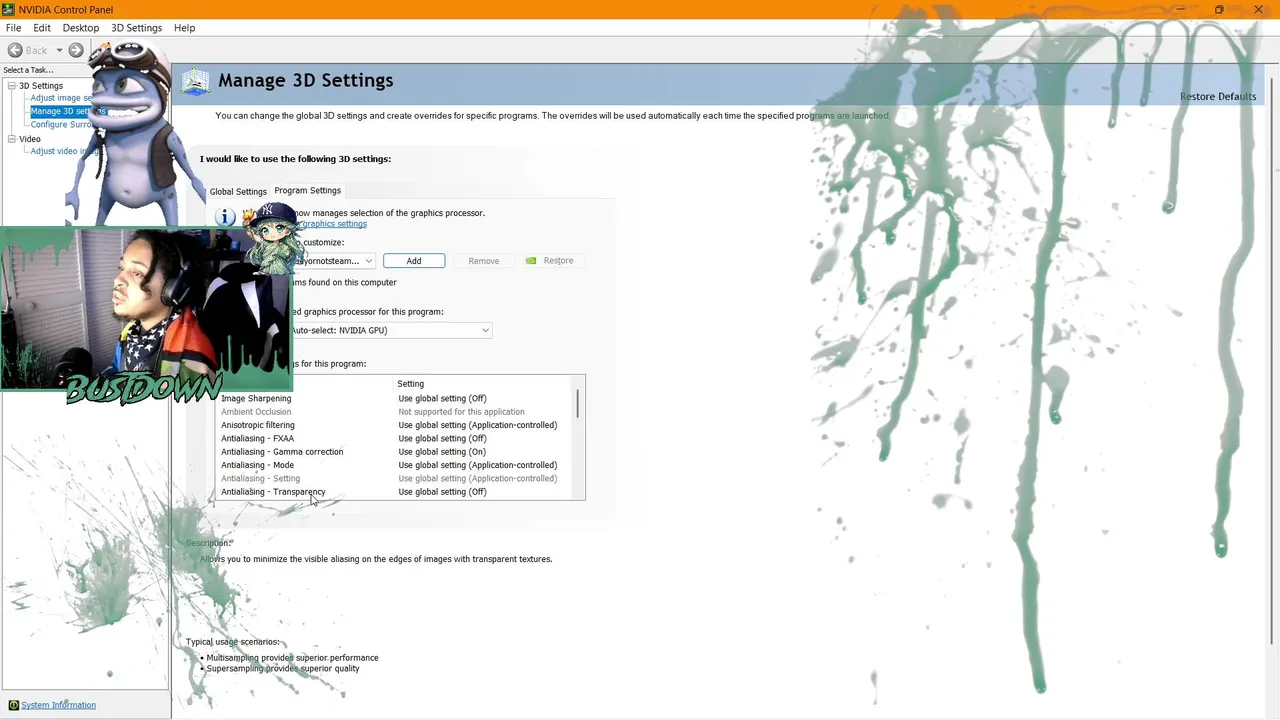Viewport: 1280px width, 720px height.
Task: Click the Setting column header
Action: pyautogui.click(x=411, y=384)
